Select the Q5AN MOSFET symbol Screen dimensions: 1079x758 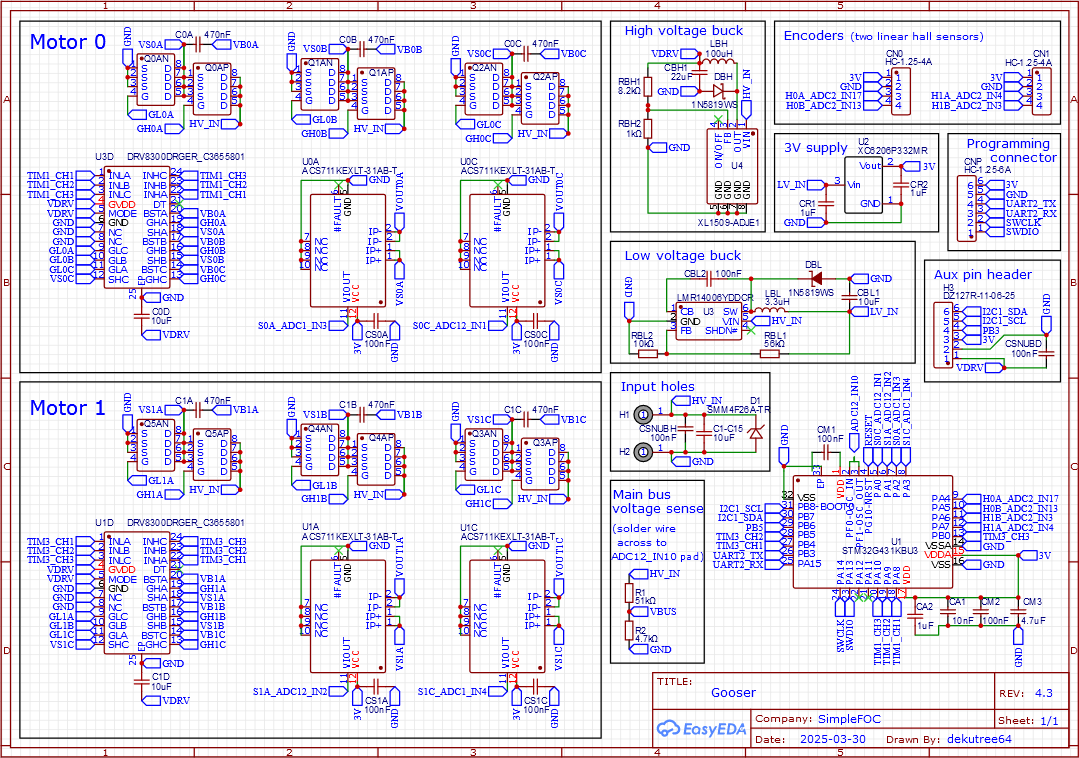pyautogui.click(x=156, y=448)
